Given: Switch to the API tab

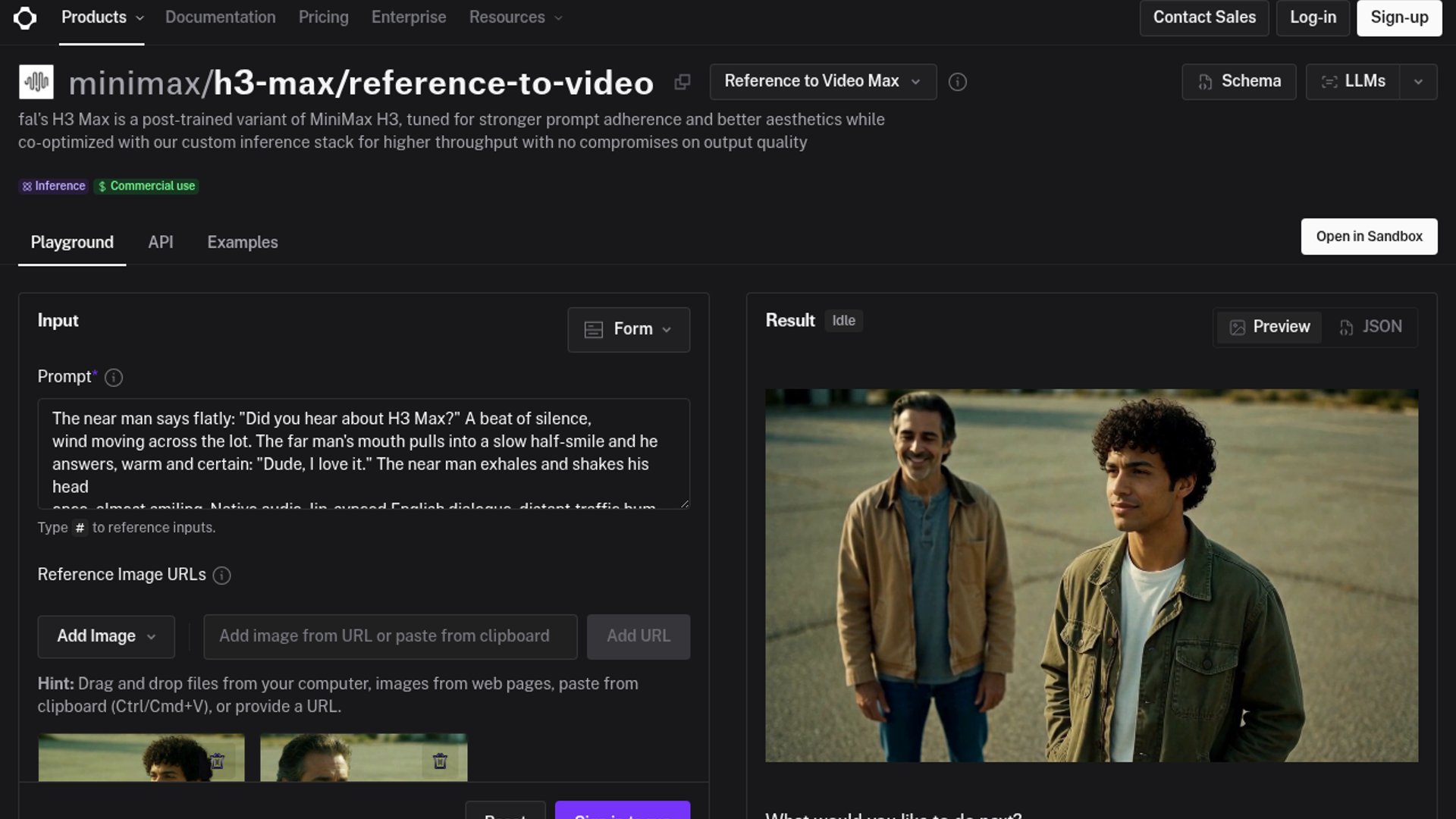Looking at the screenshot, I should pos(161,243).
